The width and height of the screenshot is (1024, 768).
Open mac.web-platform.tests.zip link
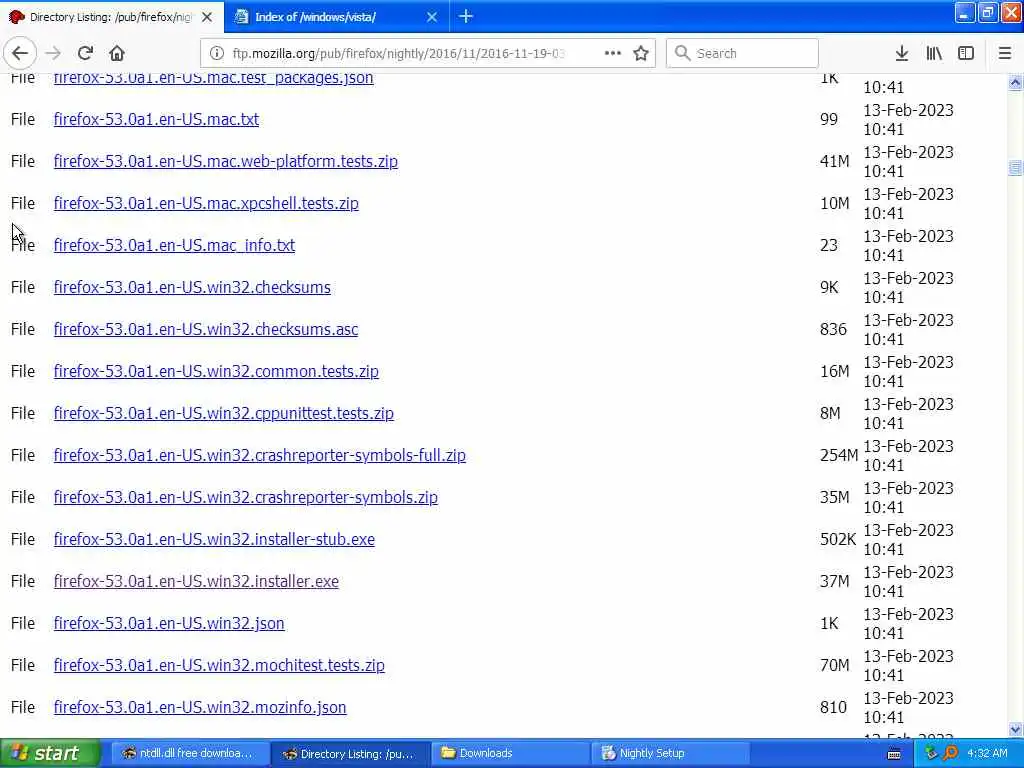225,161
